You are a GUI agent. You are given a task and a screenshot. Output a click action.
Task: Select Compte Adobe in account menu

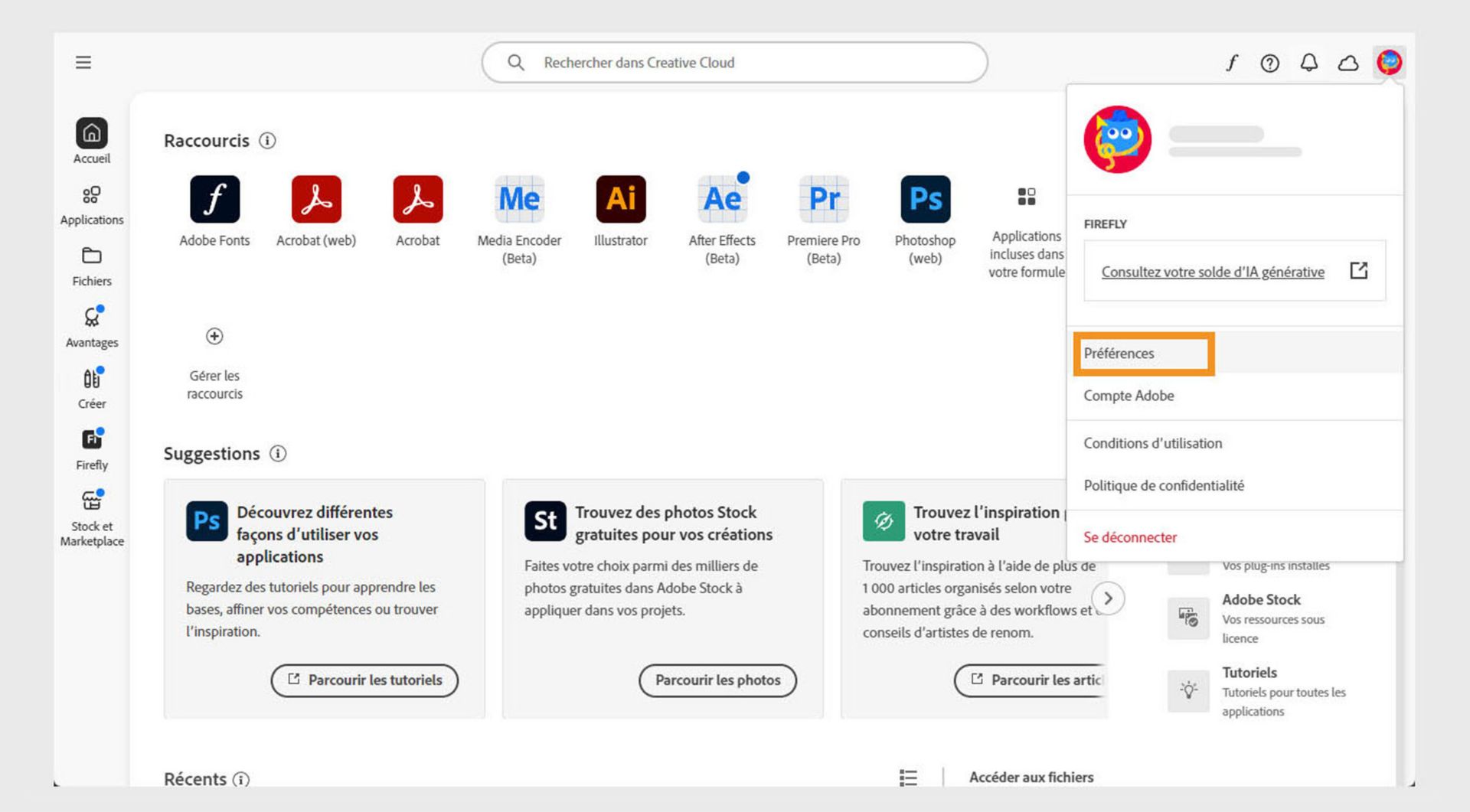pos(1235,396)
